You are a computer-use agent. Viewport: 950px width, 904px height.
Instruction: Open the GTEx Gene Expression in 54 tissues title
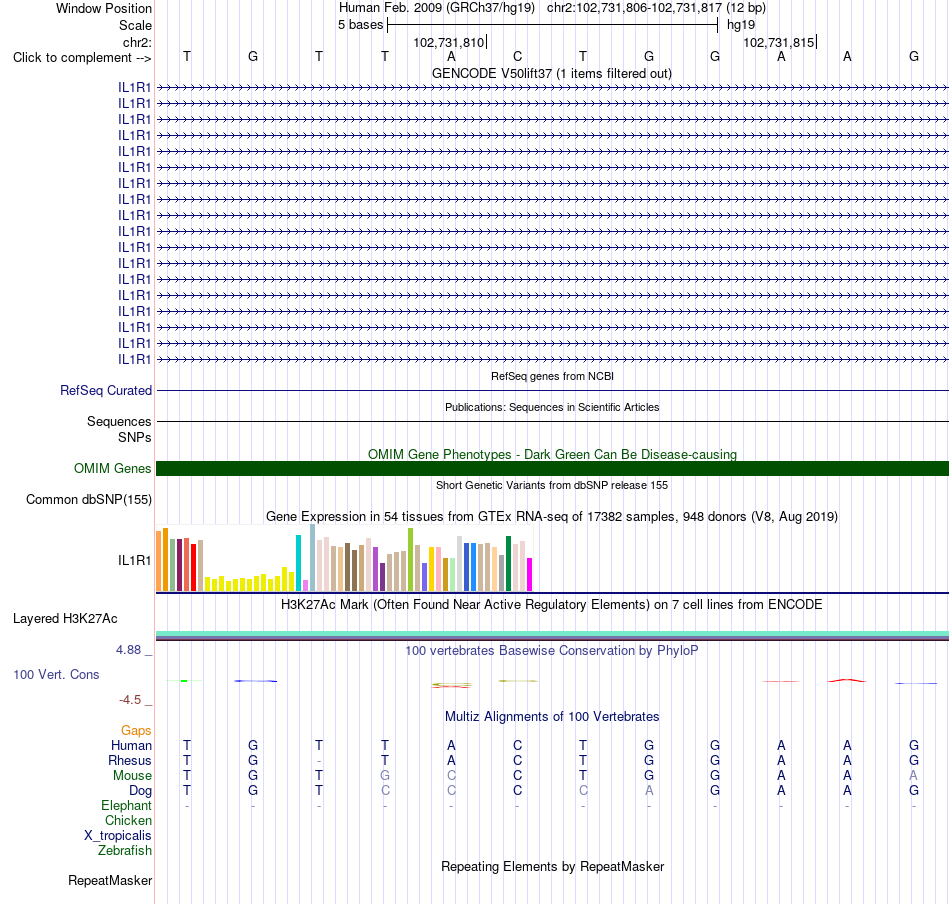(552, 517)
